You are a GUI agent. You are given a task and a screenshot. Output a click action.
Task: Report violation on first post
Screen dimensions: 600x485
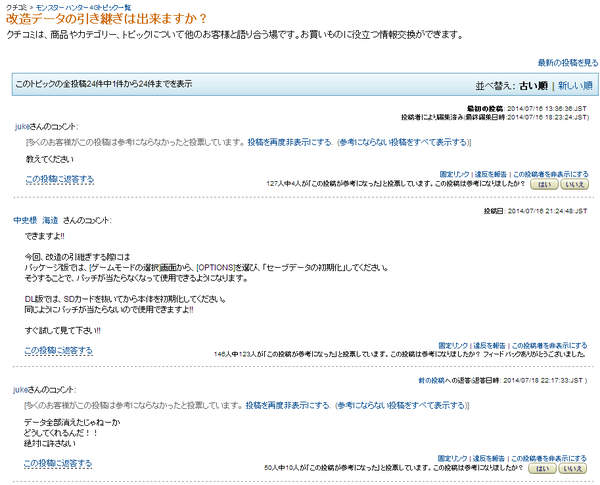(490, 174)
